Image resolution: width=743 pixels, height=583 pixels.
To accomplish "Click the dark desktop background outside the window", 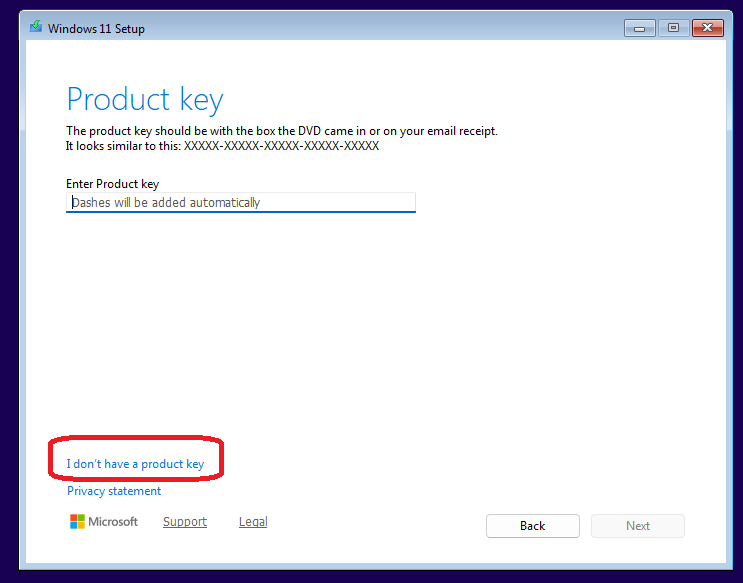I will pyautogui.click(x=10, y=300).
